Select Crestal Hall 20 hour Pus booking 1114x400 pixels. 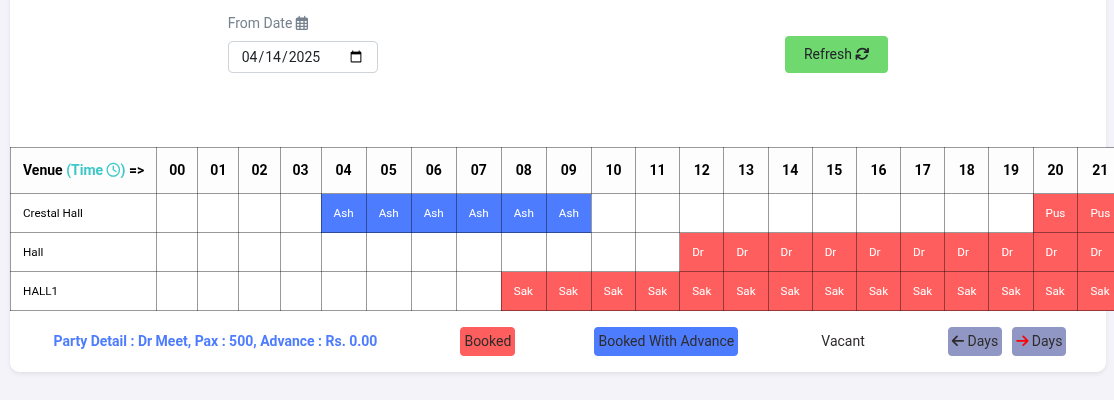tap(1054, 214)
